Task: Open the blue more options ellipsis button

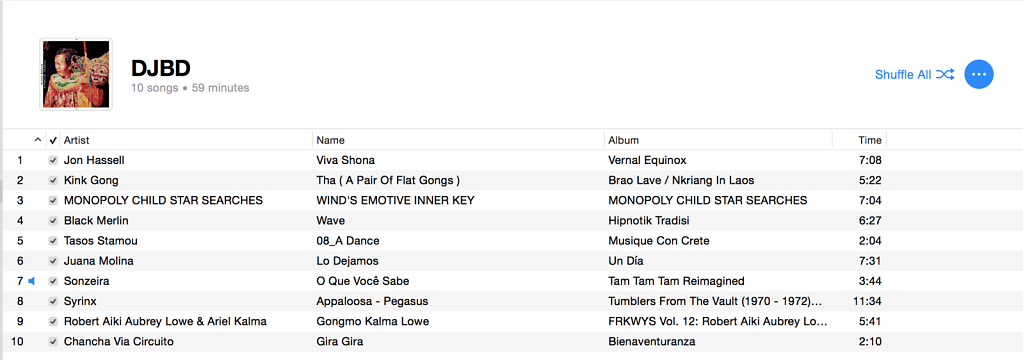Action: click(x=978, y=74)
